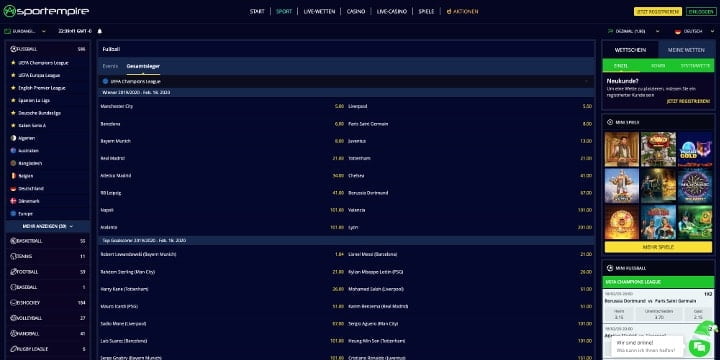Collapse the UEFA Champions League section
This screenshot has height=360, width=720.
click(x=586, y=81)
